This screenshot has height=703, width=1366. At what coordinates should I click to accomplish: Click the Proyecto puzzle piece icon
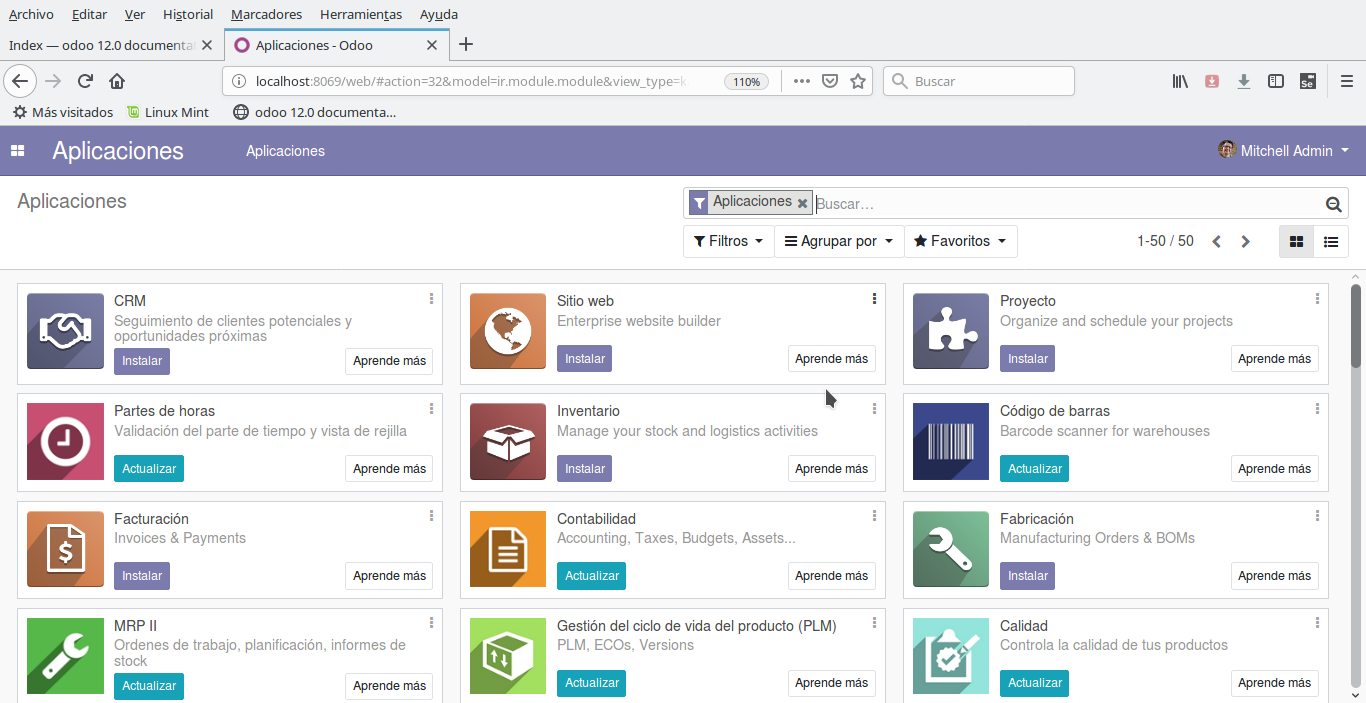(x=950, y=331)
